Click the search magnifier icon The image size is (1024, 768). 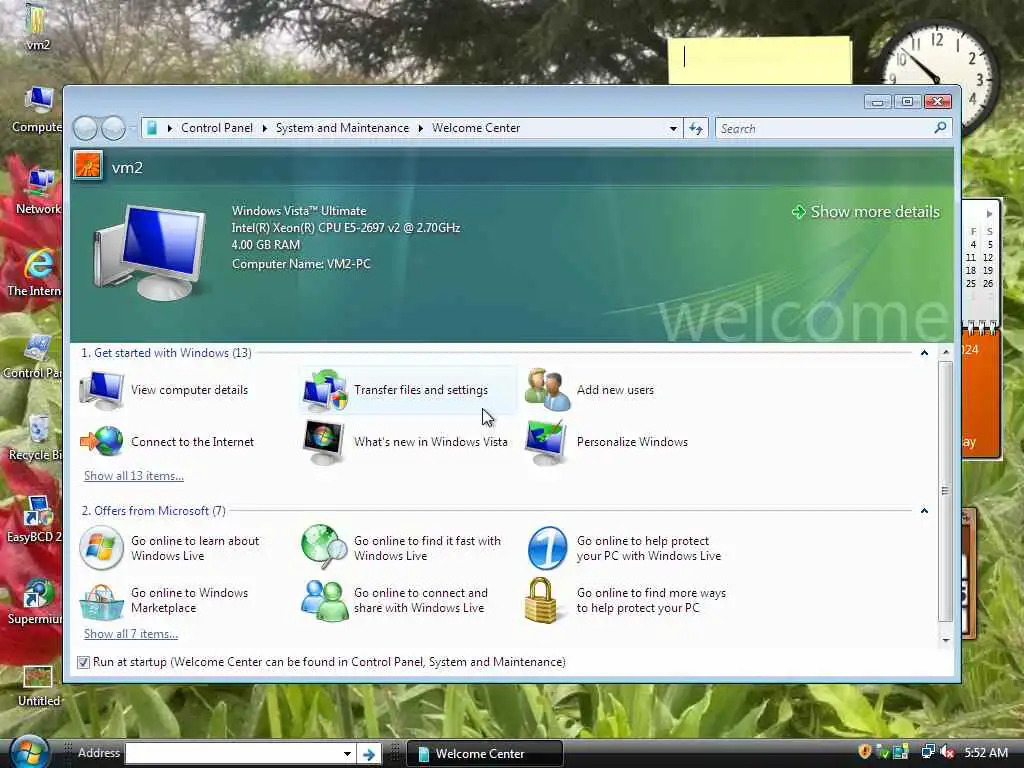point(940,128)
